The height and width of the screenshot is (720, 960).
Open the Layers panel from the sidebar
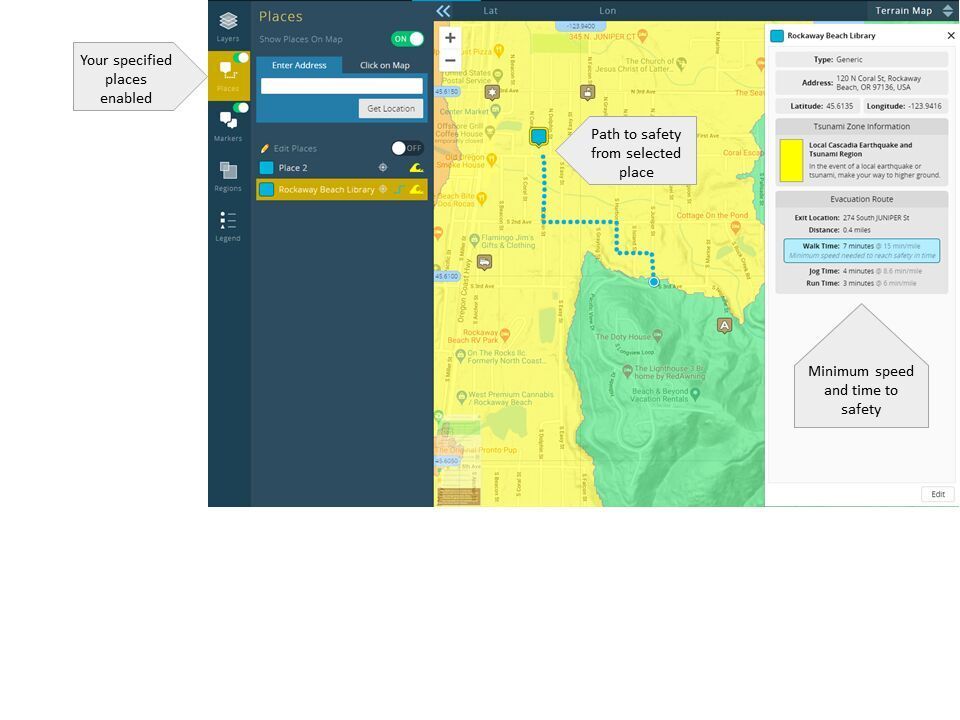coord(228,27)
